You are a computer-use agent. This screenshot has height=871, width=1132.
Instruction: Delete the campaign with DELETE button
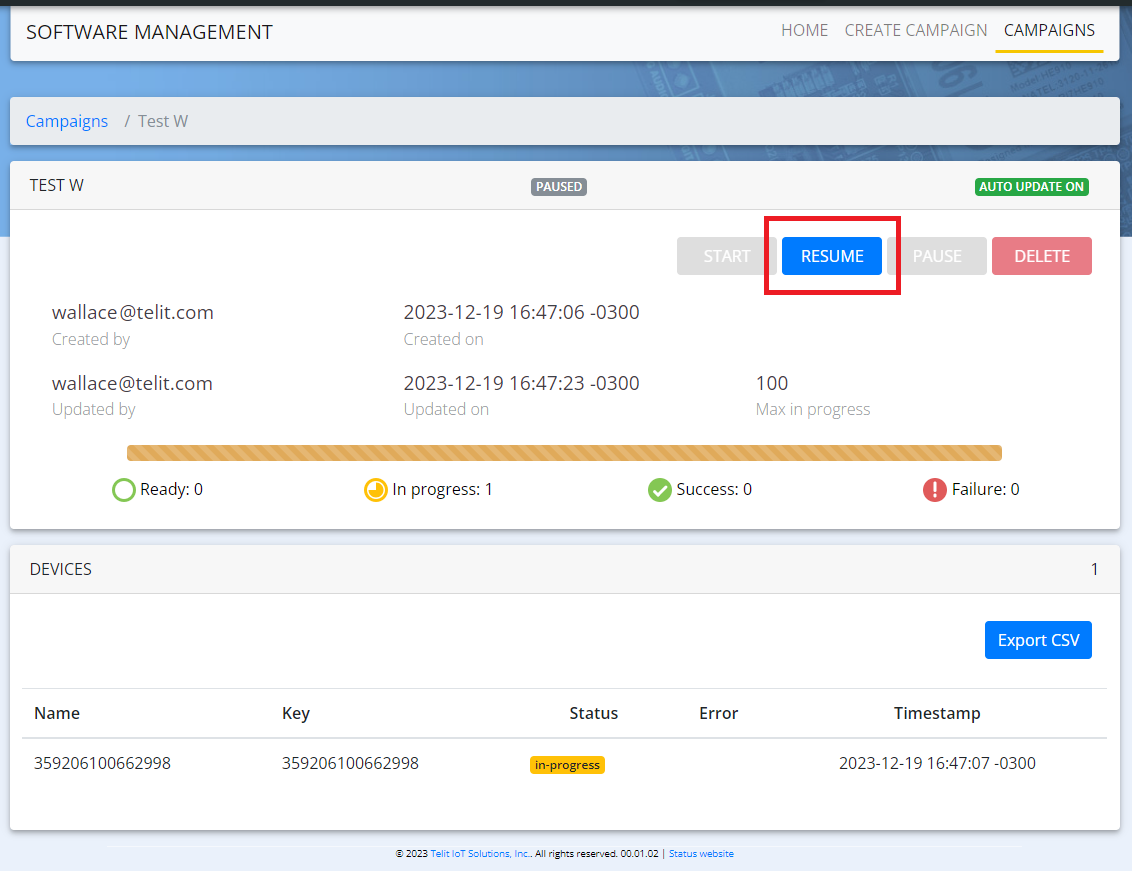pos(1041,256)
